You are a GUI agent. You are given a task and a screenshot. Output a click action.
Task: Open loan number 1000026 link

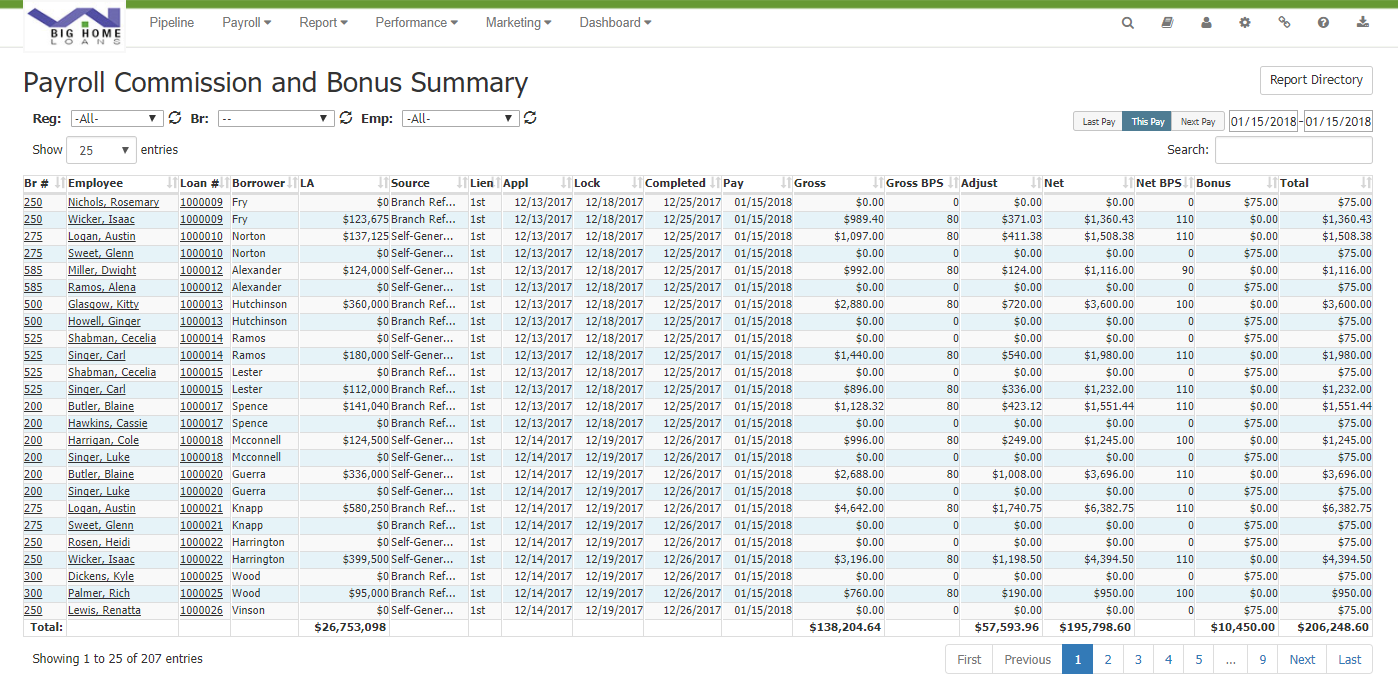[x=201, y=611]
